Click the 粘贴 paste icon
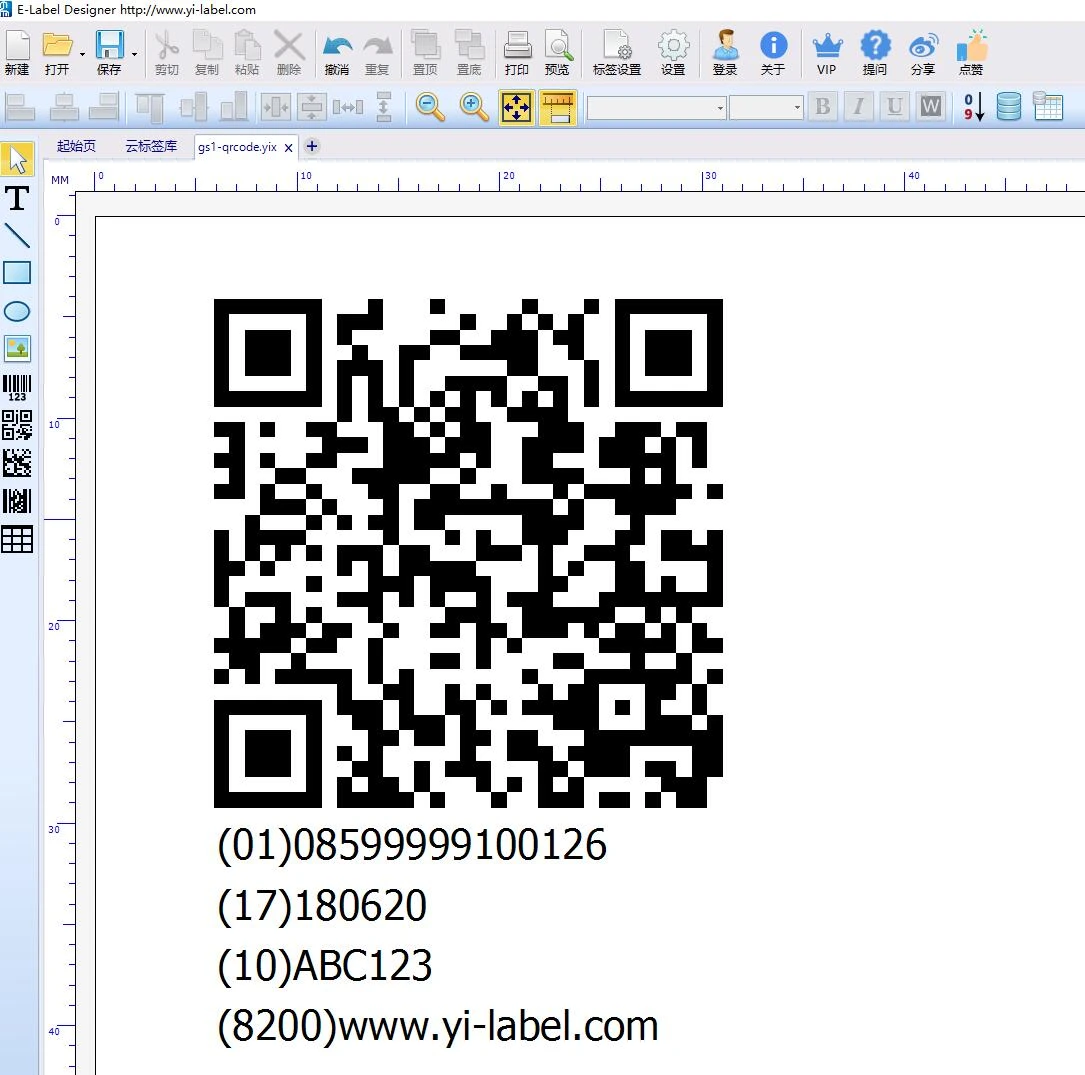Screen dimensions: 1085x1075 coord(247,53)
